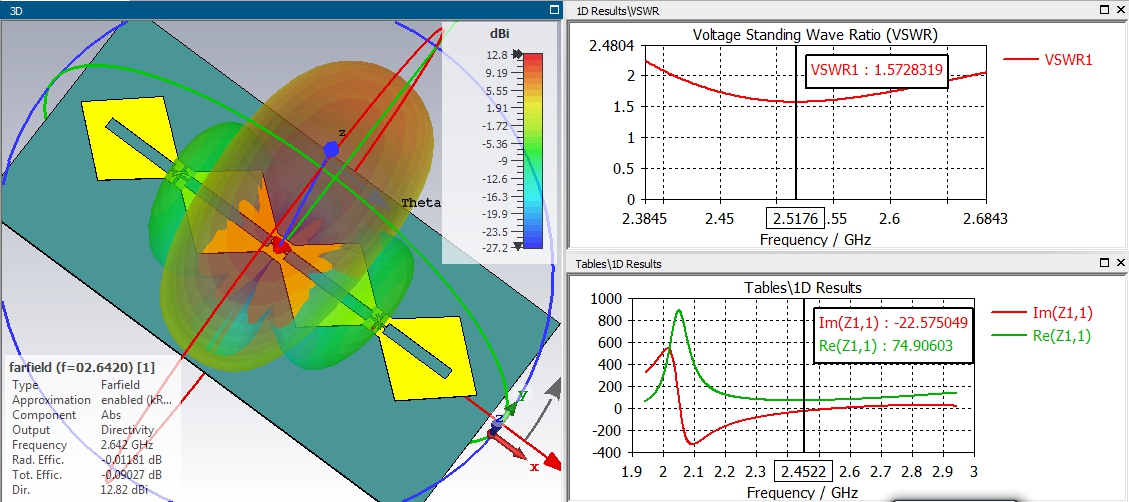This screenshot has width=1129, height=502.
Task: Click the Theta label in 3D view
Action: pos(420,202)
